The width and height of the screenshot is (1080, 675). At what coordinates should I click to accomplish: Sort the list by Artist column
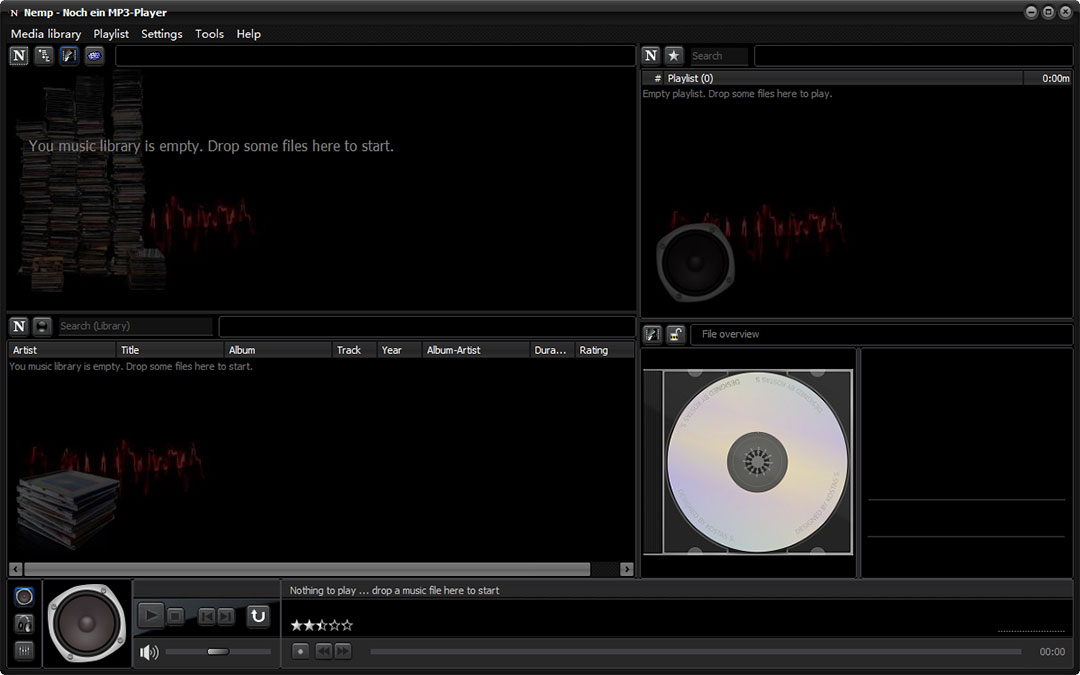[62, 350]
